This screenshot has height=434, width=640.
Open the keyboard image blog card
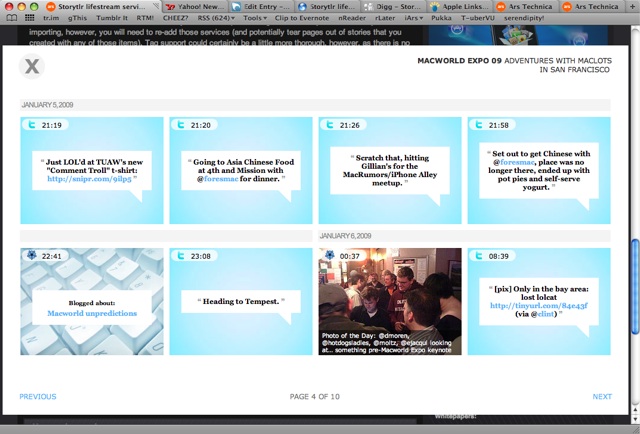92,301
